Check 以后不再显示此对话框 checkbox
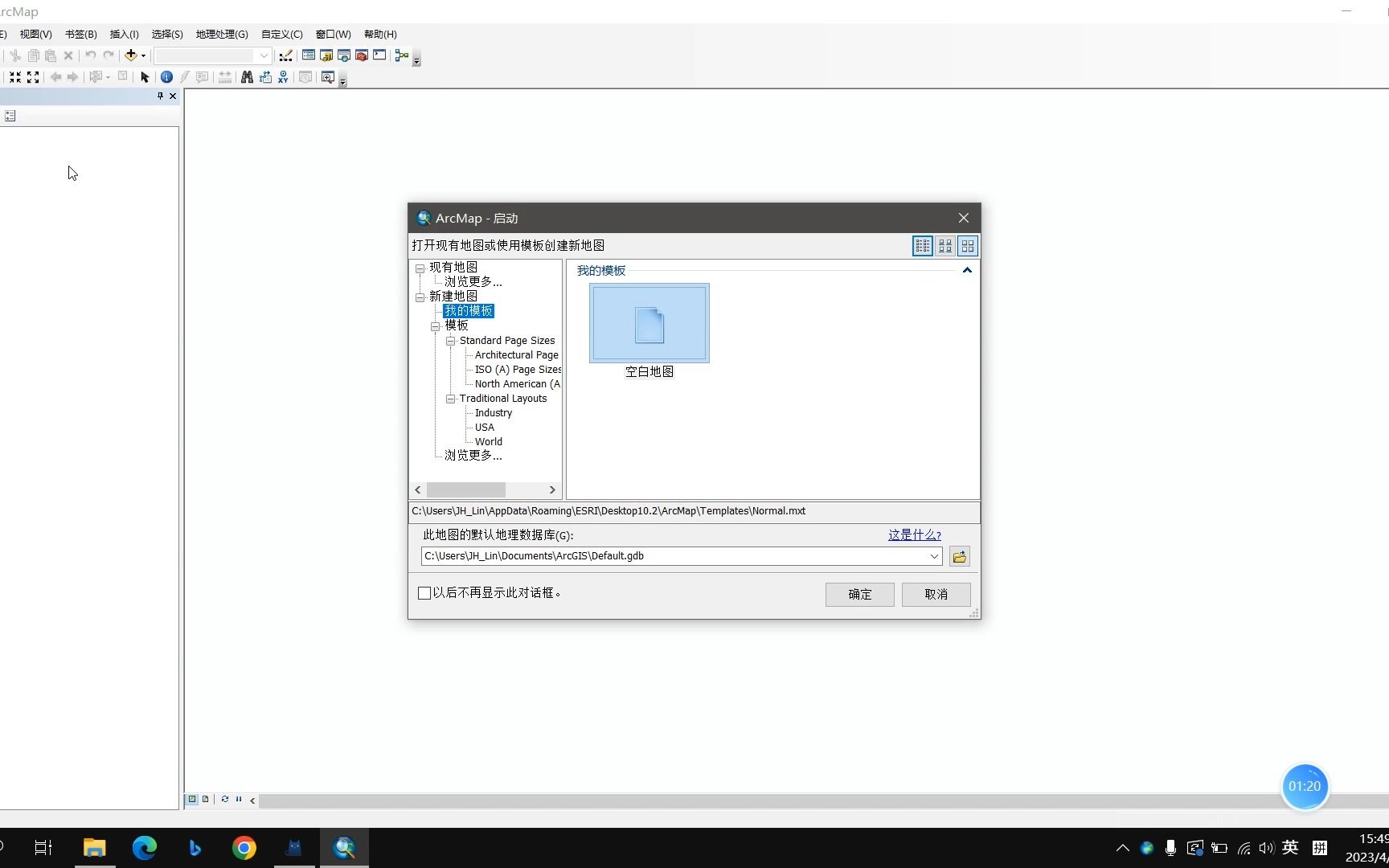The height and width of the screenshot is (868, 1389). [x=424, y=593]
